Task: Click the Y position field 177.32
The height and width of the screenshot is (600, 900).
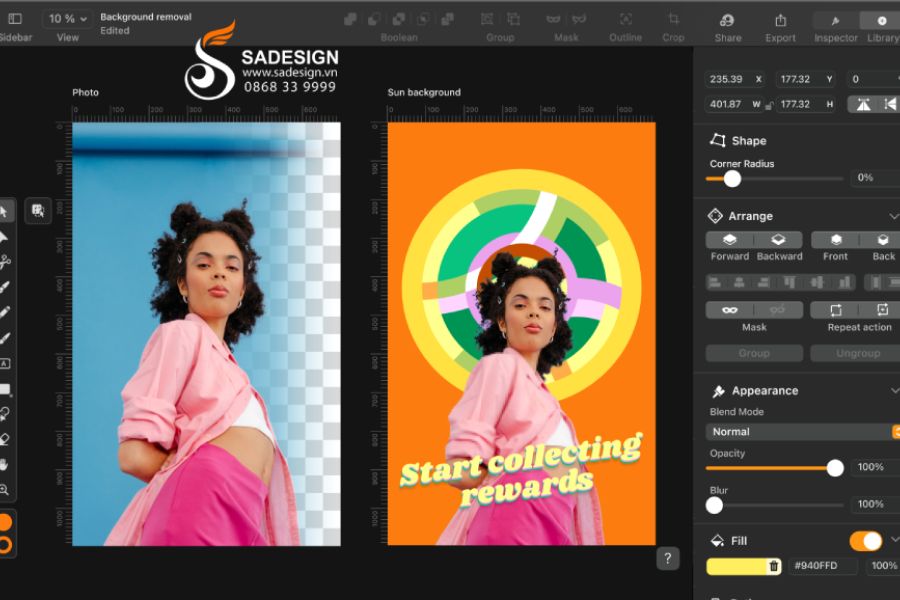Action: pyautogui.click(x=806, y=79)
